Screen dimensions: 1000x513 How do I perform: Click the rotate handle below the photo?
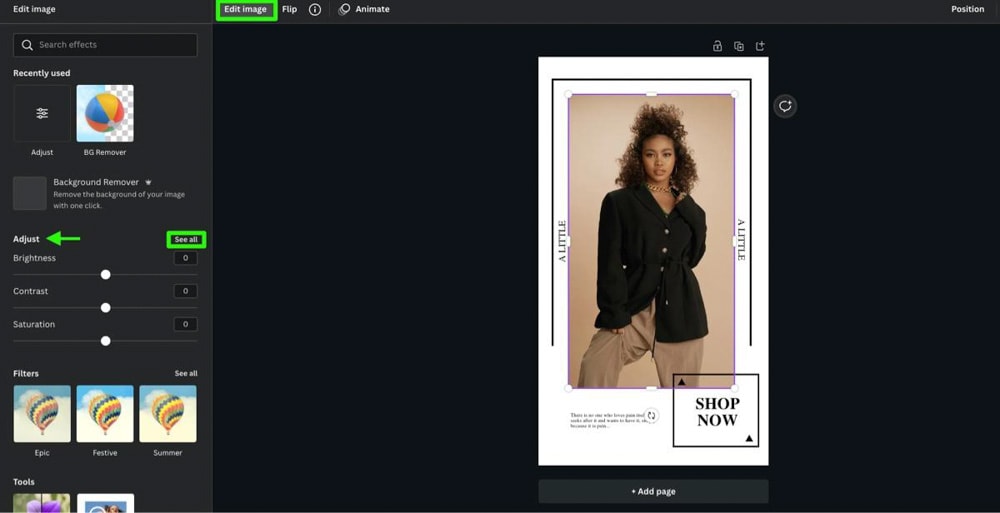(651, 415)
